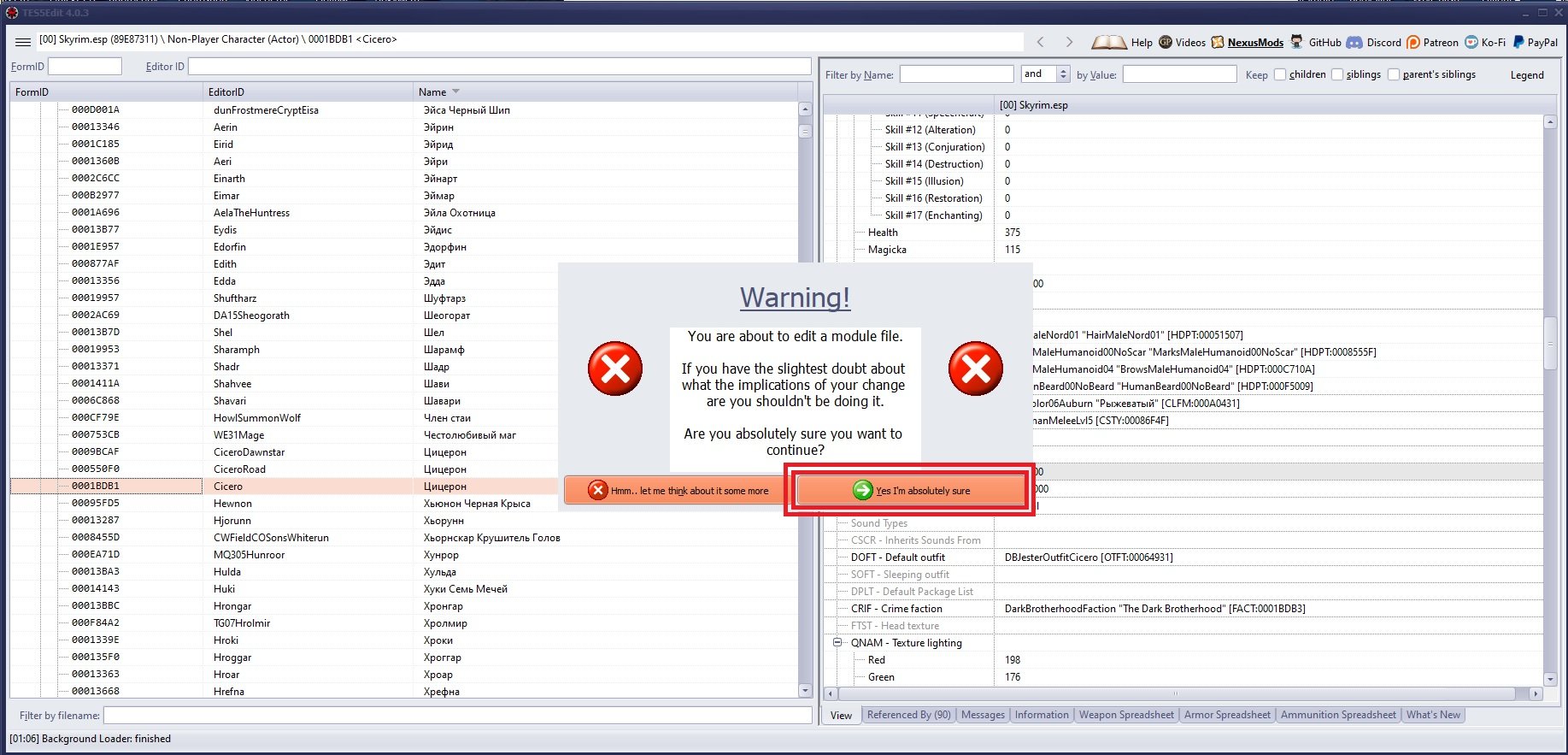Open NexusMods page
This screenshot has width=1568, height=755.
coord(1254,42)
